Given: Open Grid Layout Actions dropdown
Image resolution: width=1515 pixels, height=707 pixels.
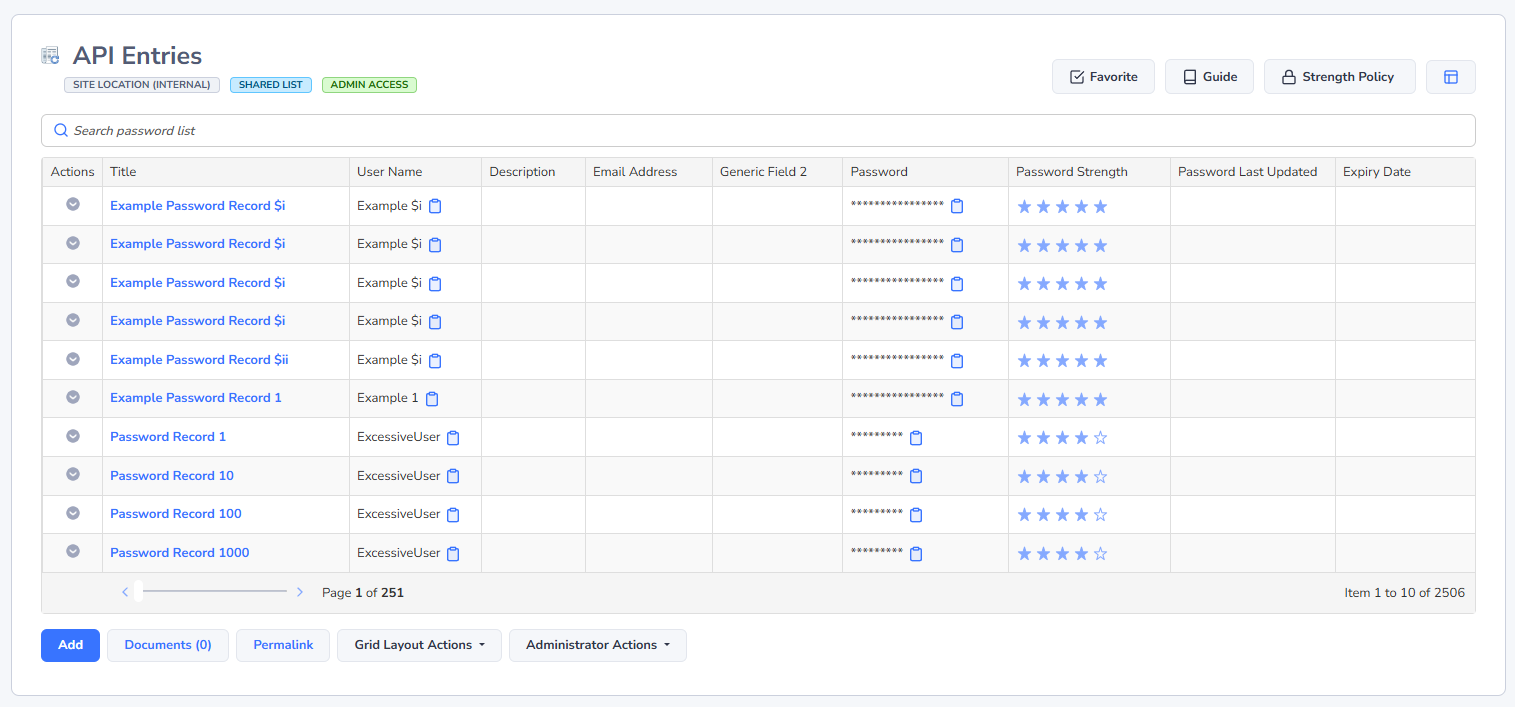Looking at the screenshot, I should point(419,645).
